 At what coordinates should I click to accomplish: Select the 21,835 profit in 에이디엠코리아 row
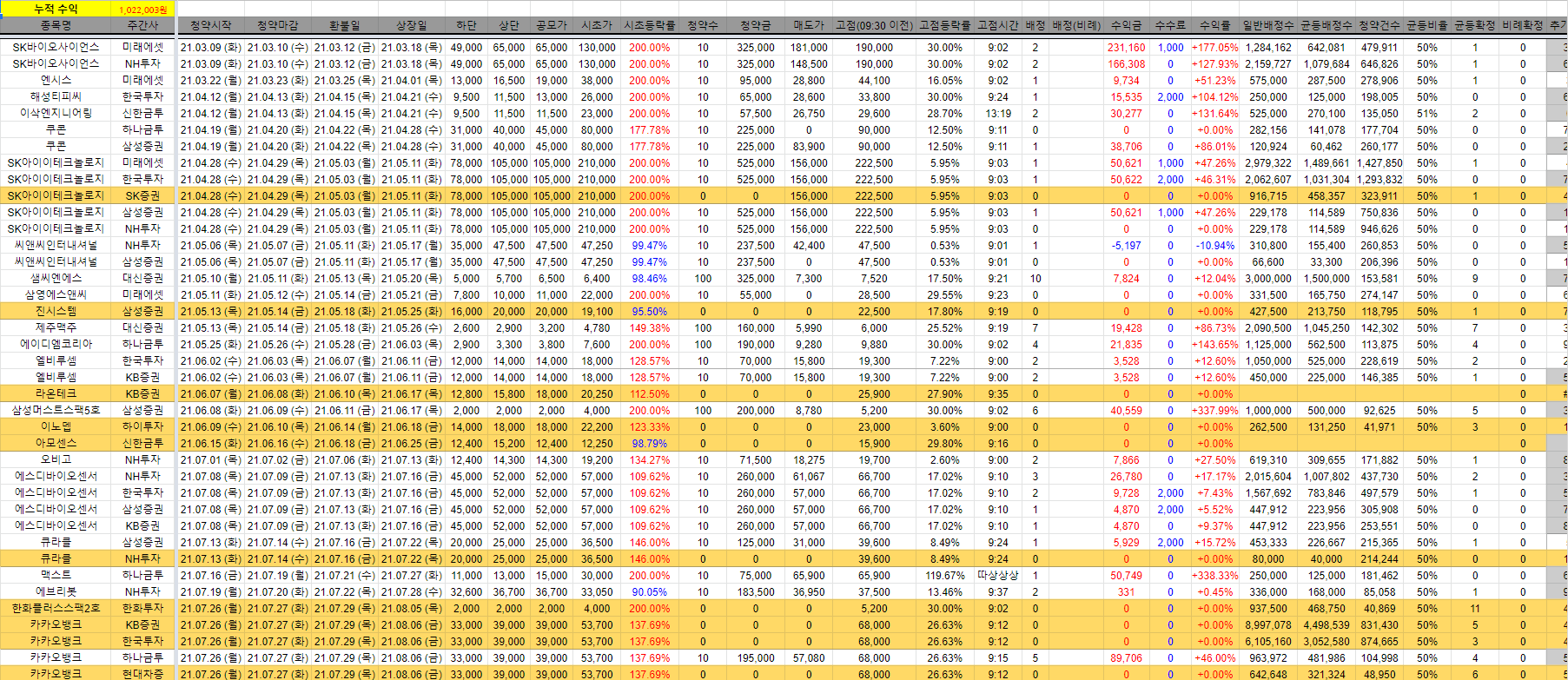coord(1127,344)
